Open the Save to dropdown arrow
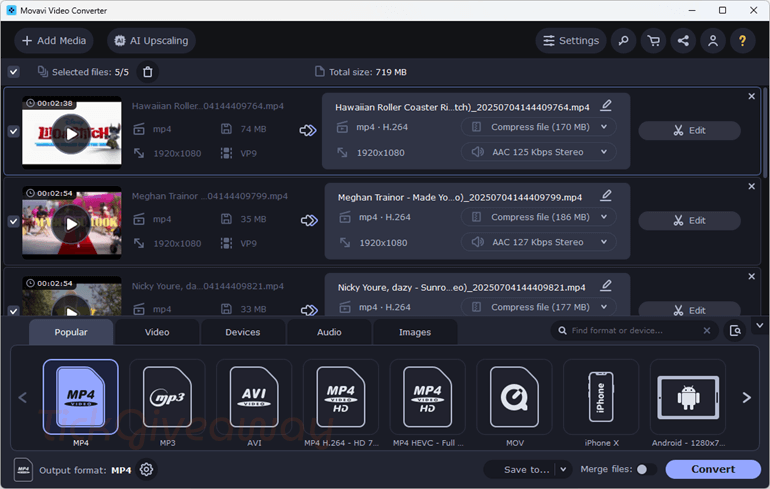 pos(563,469)
